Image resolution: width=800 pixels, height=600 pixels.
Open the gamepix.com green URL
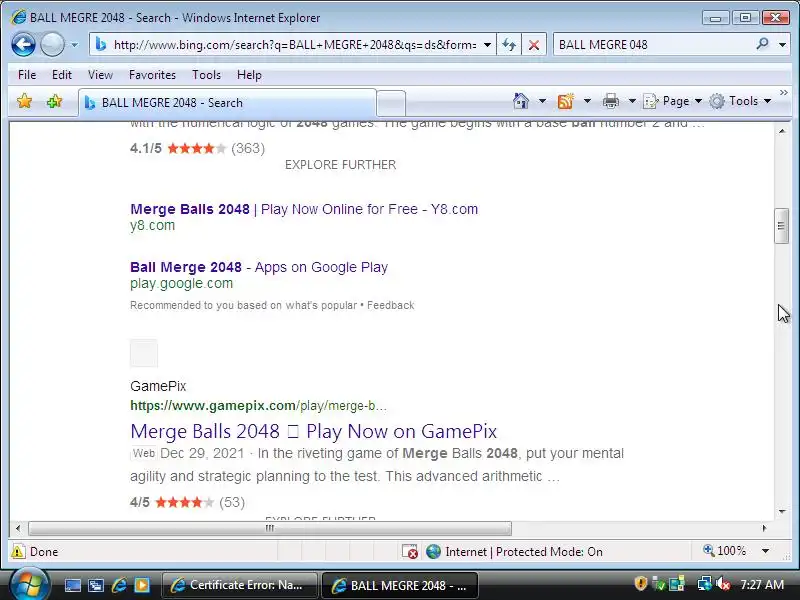coord(258,406)
